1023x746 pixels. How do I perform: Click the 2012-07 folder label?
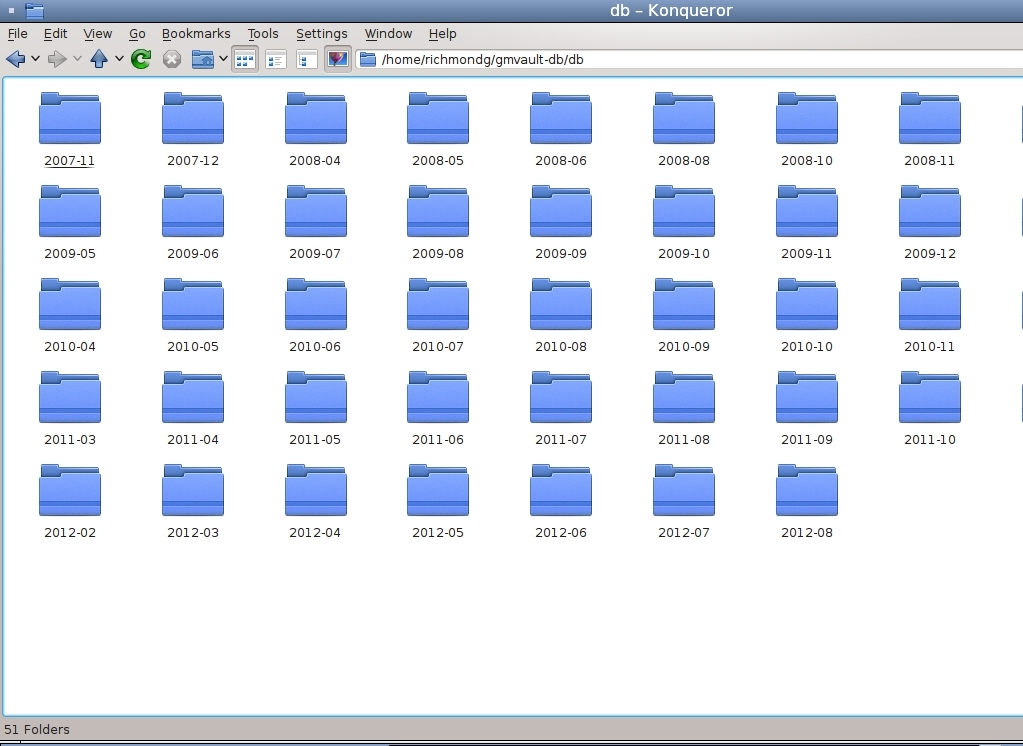684,533
